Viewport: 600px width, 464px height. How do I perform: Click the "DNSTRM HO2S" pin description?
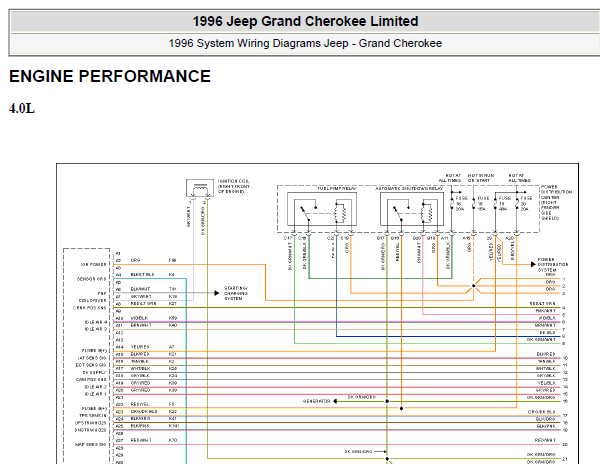(90, 430)
